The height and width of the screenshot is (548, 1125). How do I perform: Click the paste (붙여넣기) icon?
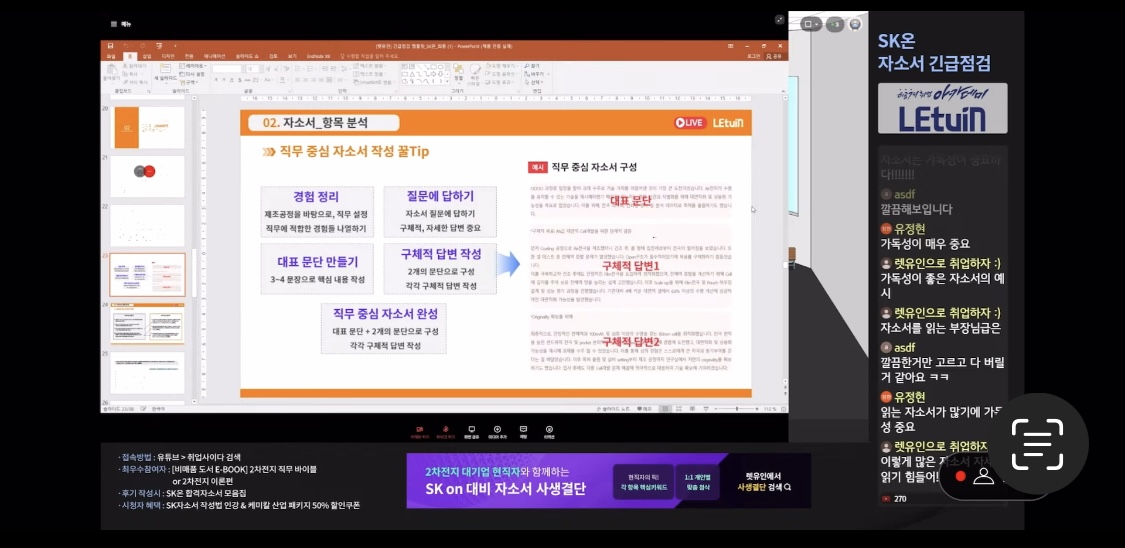tap(111, 70)
